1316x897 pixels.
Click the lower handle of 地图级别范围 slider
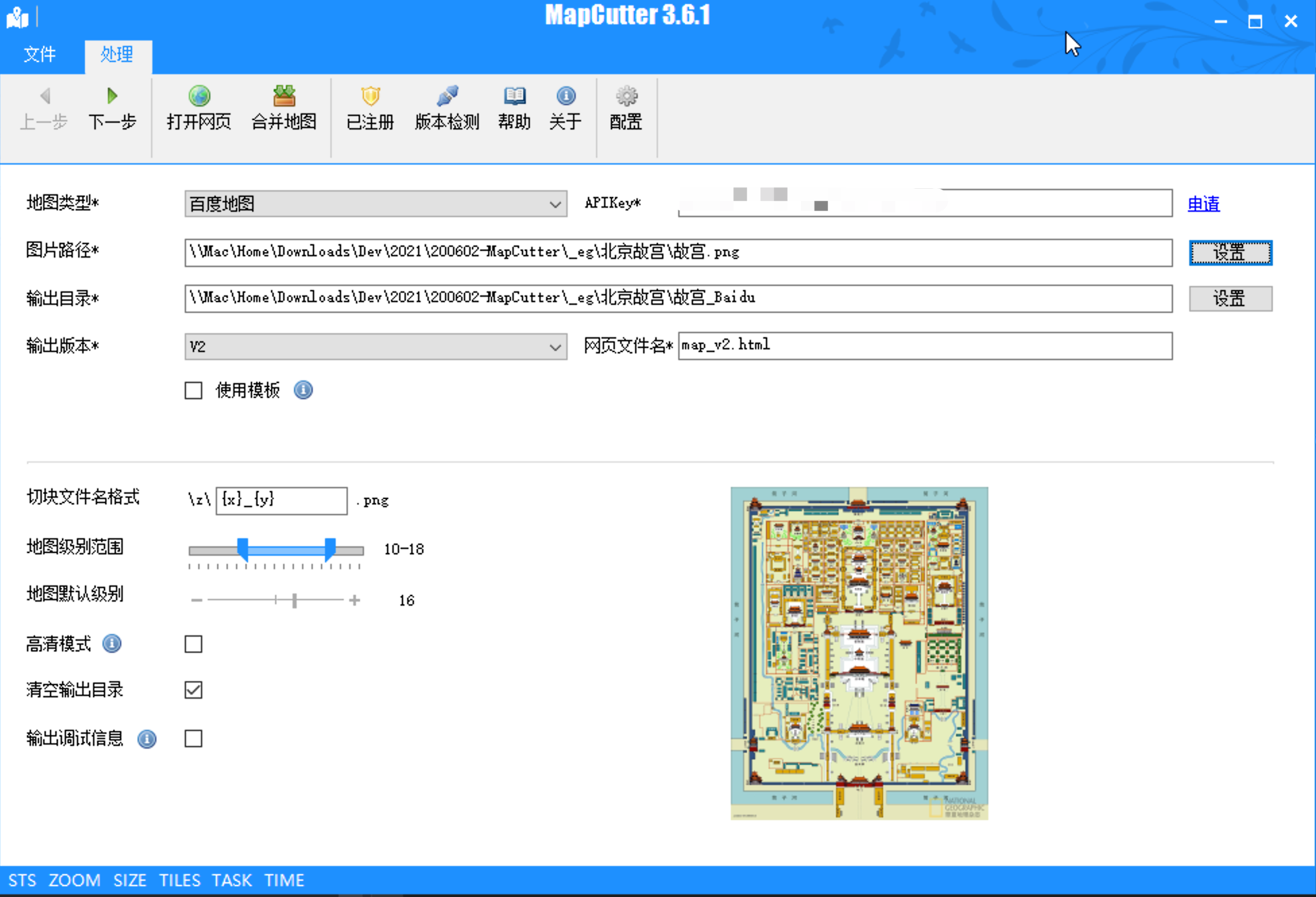[243, 549]
